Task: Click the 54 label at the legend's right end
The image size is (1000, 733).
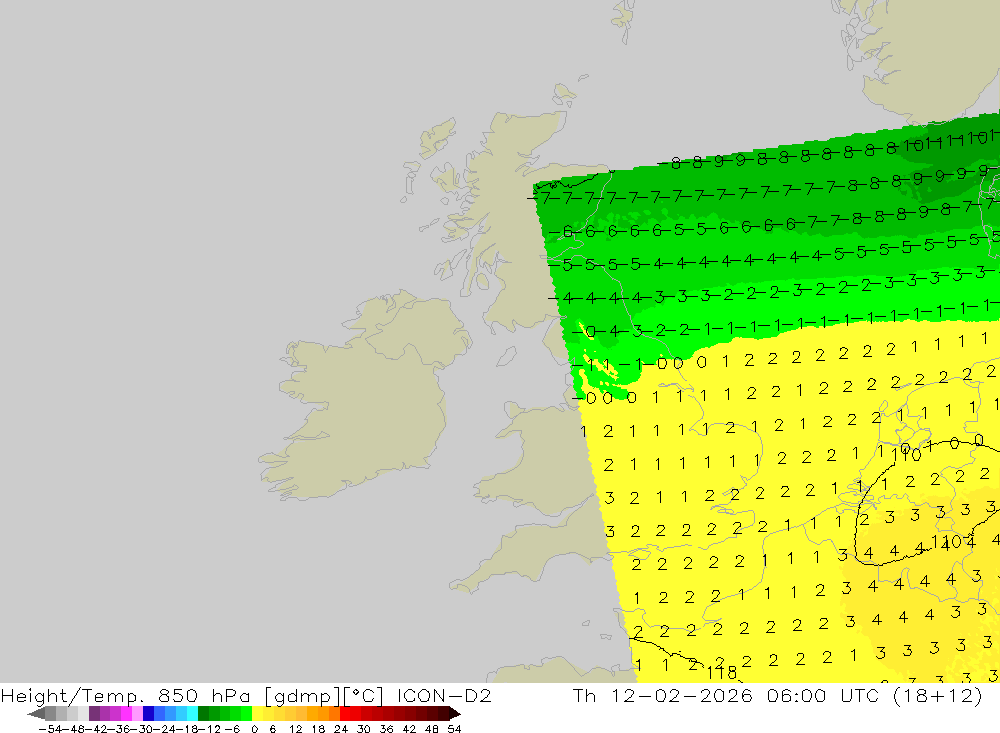Action: coord(454,729)
